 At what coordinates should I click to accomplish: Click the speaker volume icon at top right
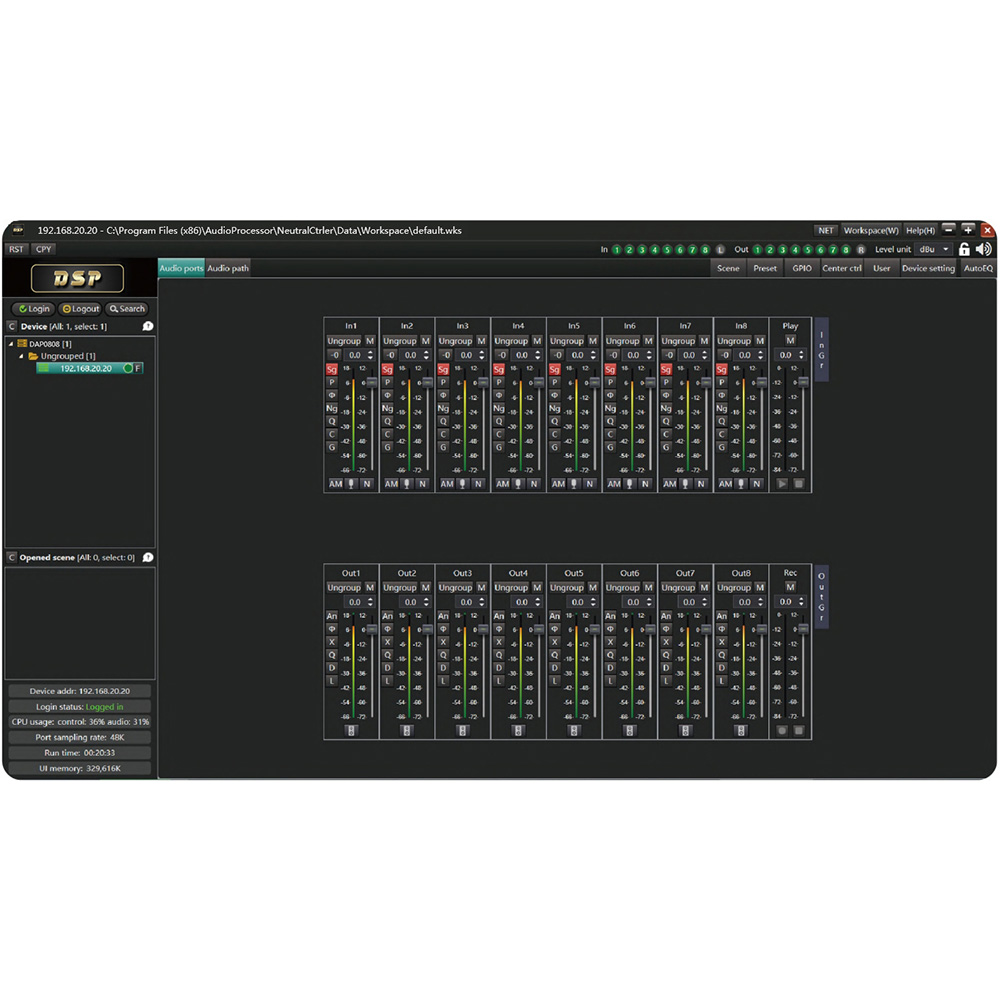[x=983, y=249]
